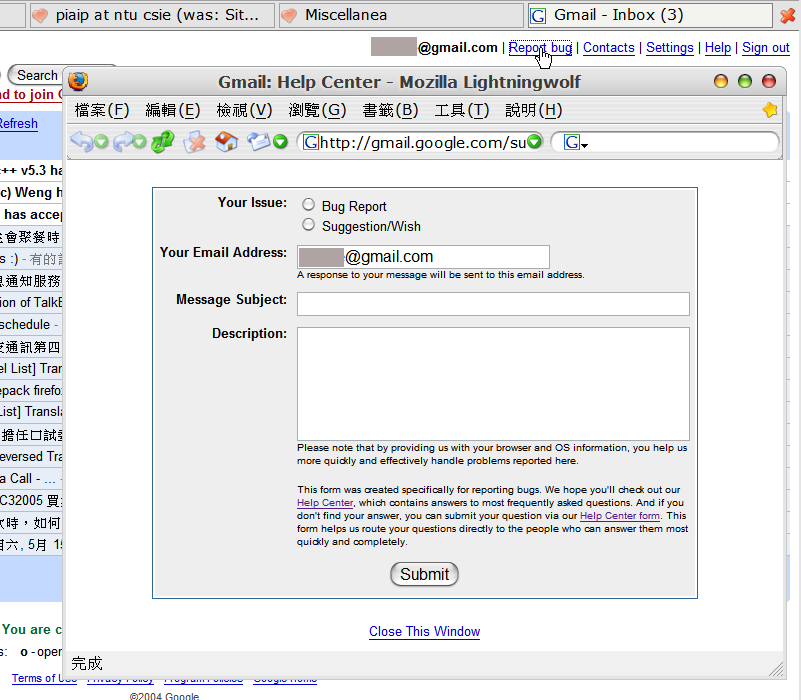Reload the page with the green arrows icon

pyautogui.click(x=163, y=142)
